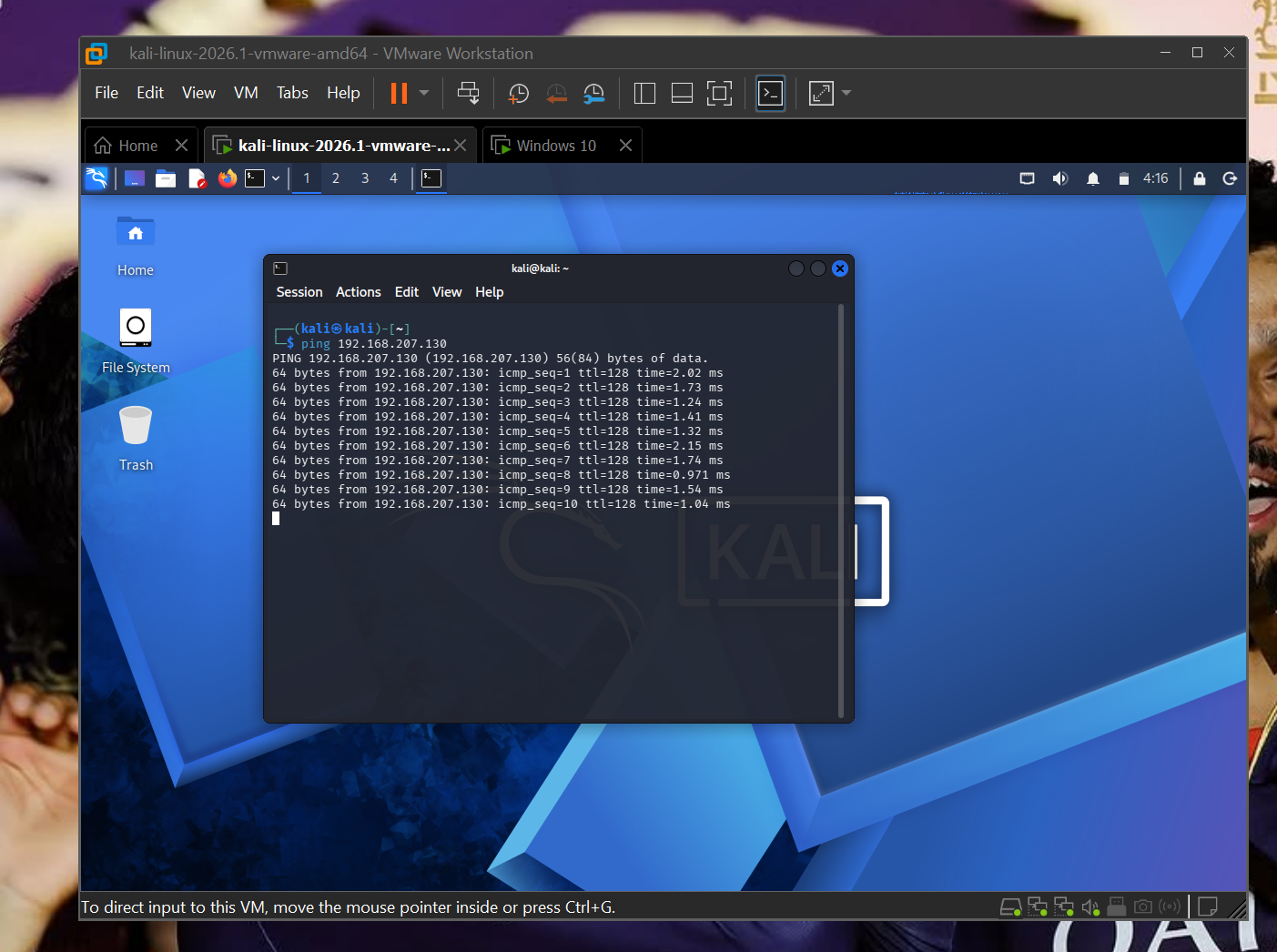
Task: Switch to workspace 3
Action: 365,178
